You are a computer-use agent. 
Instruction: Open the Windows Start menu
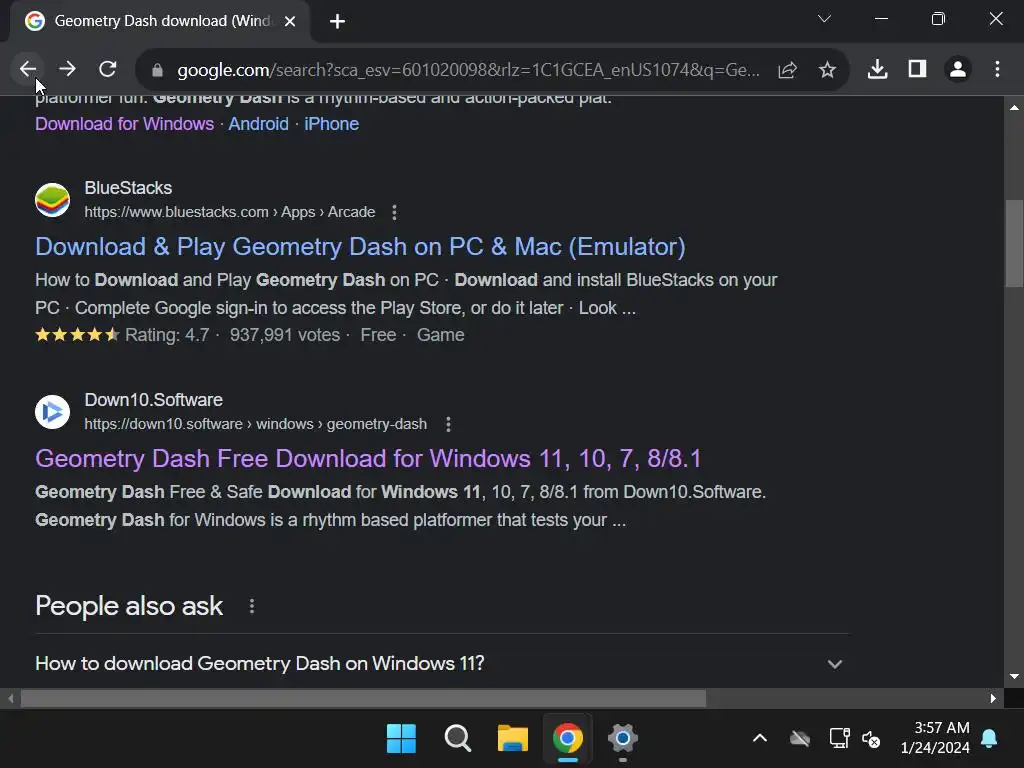401,739
